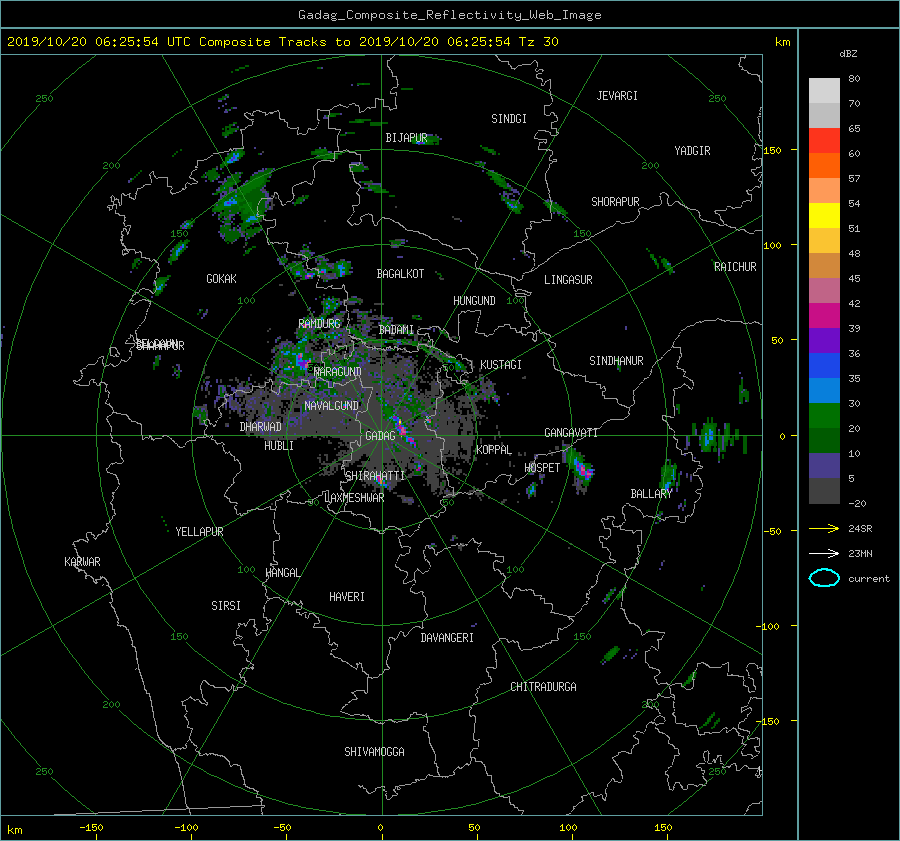Viewport: 900px width, 841px height.
Task: Click the GOKAK city label
Action: 222,278
